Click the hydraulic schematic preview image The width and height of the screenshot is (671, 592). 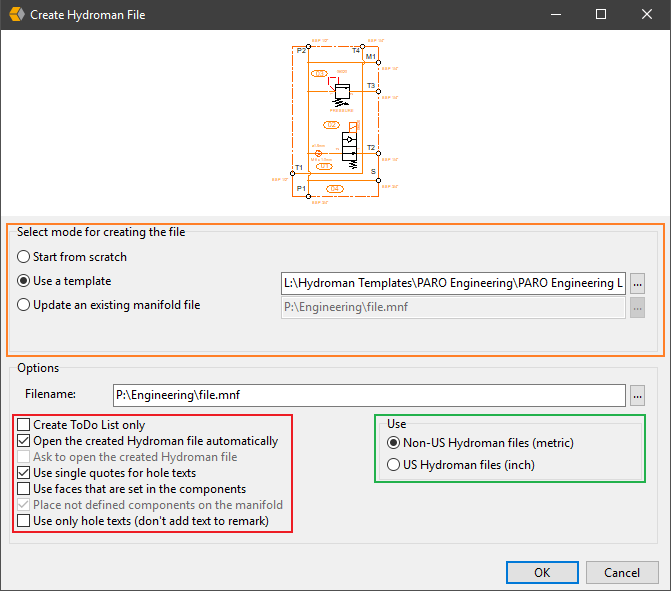[336, 122]
